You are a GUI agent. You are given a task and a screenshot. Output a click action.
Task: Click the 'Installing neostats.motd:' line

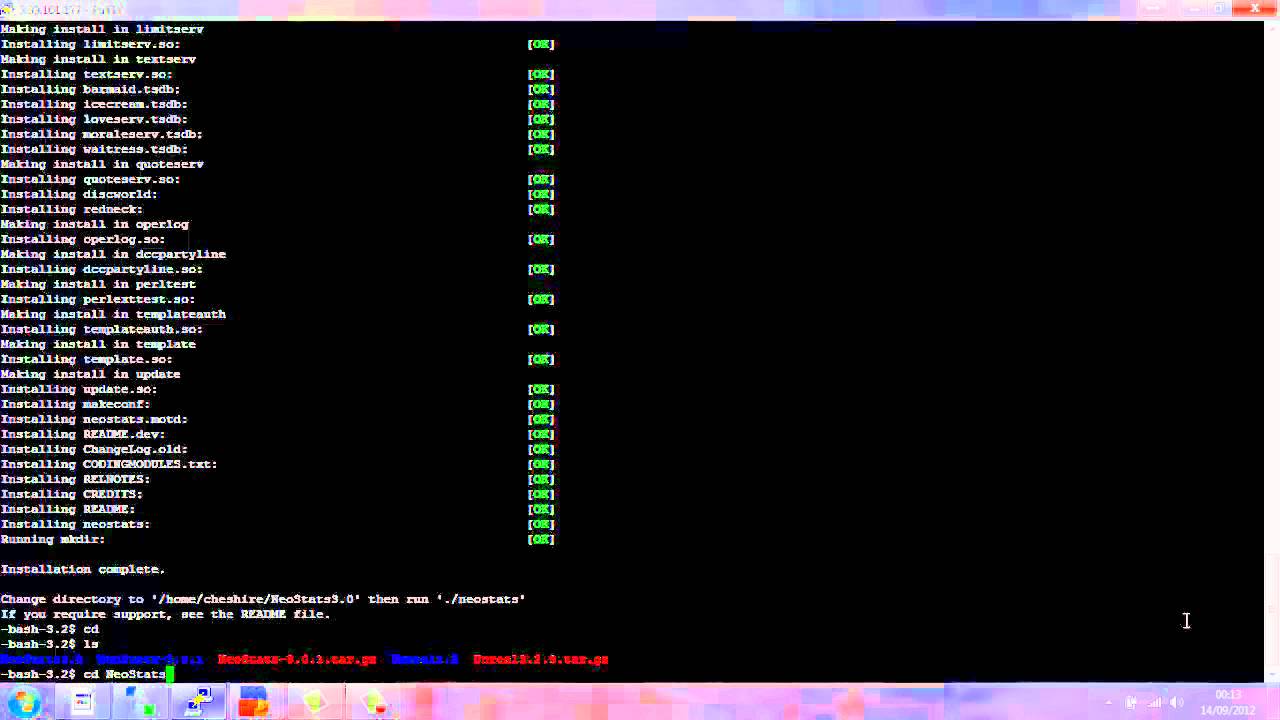94,419
